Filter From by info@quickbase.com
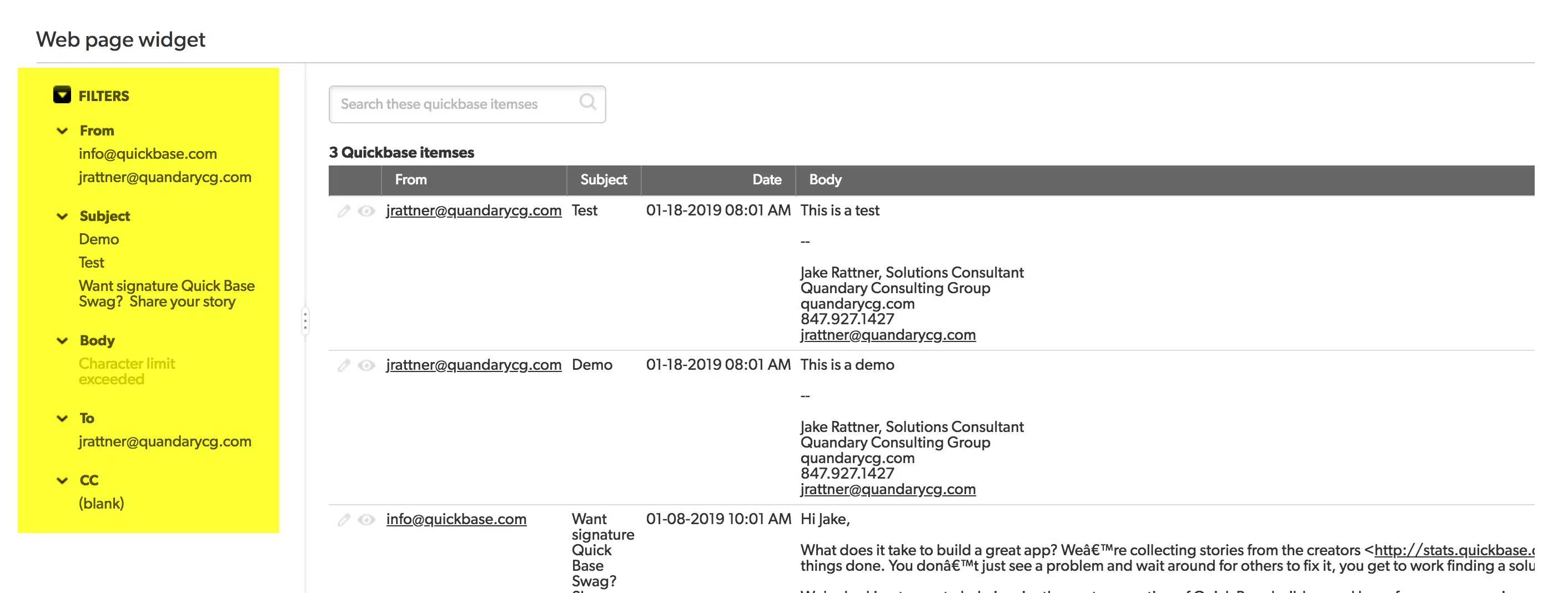Viewport: 1568px width, 593px height. pos(148,154)
